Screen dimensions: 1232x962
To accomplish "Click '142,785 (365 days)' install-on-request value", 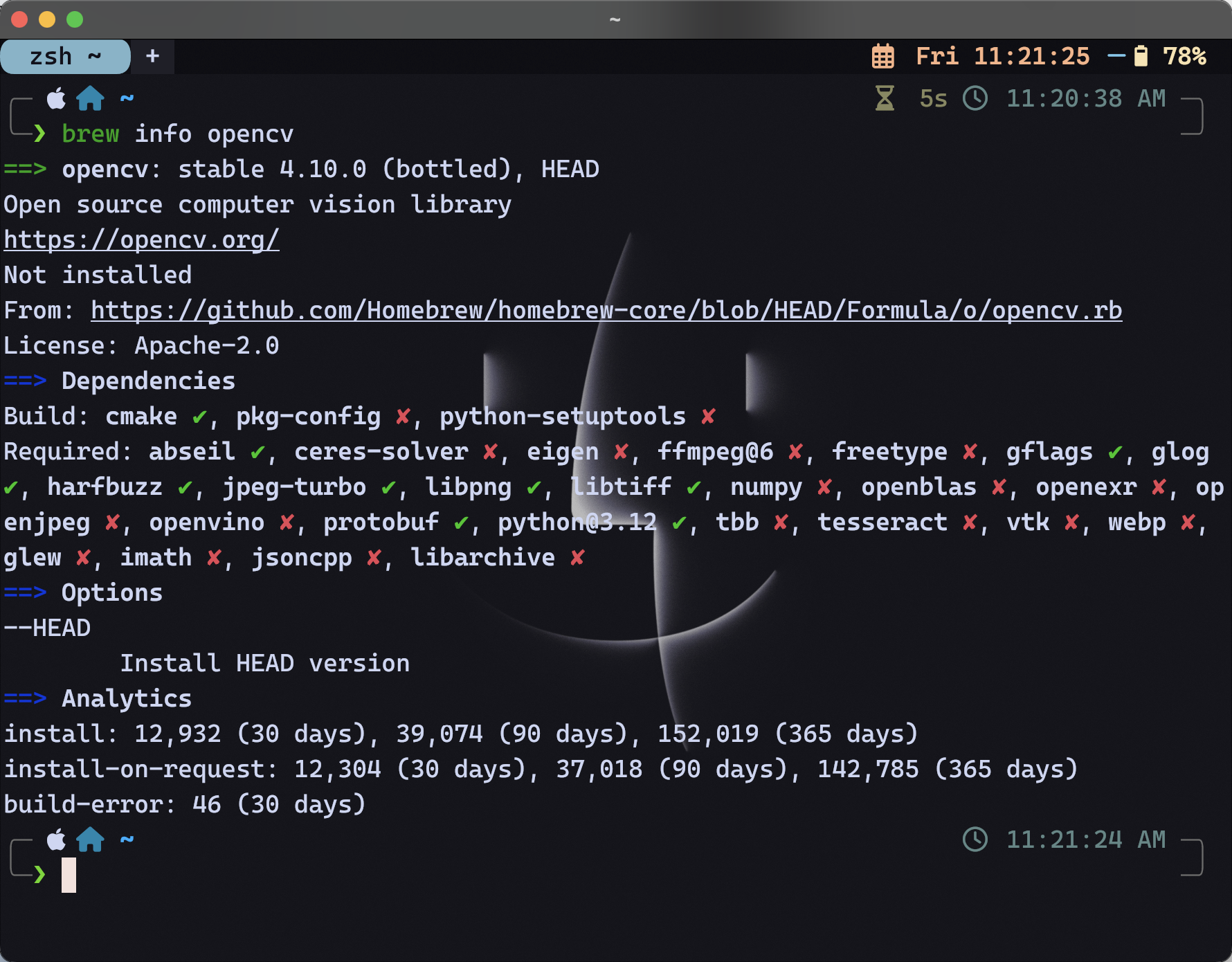I will tap(948, 769).
